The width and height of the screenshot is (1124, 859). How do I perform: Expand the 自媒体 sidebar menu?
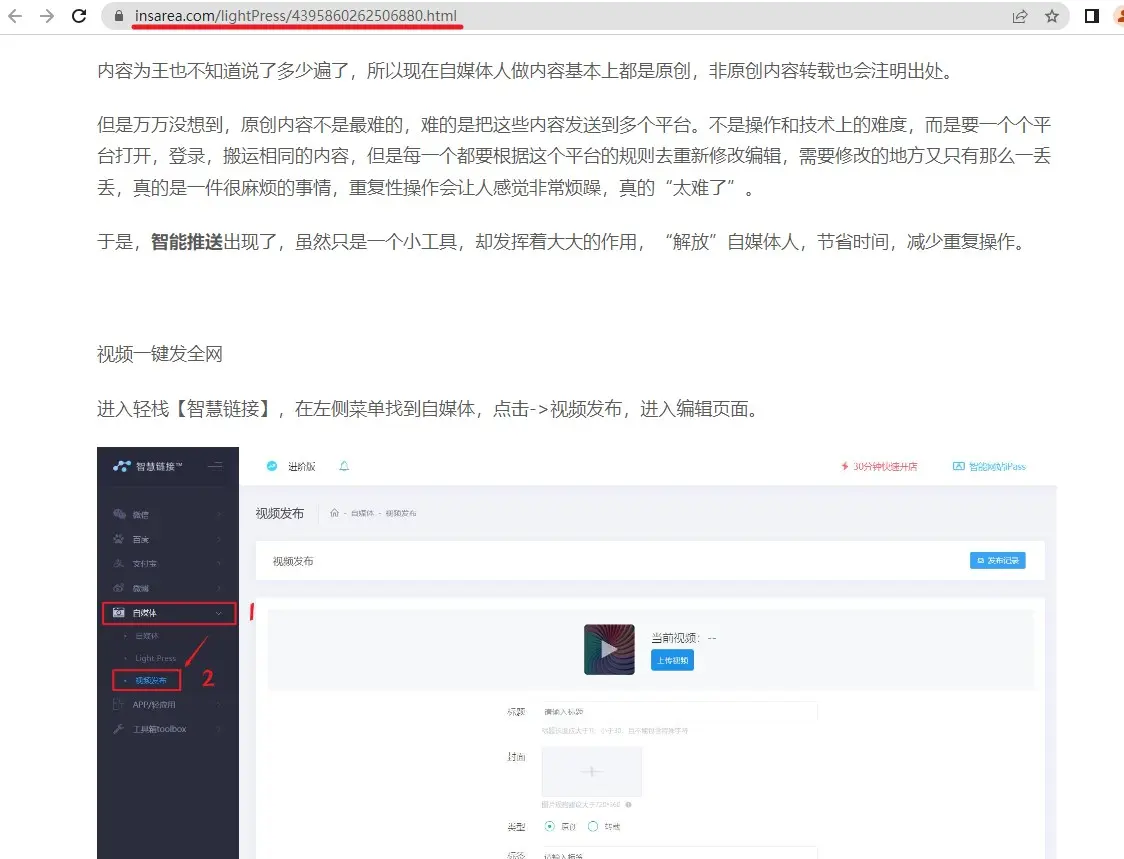click(169, 613)
